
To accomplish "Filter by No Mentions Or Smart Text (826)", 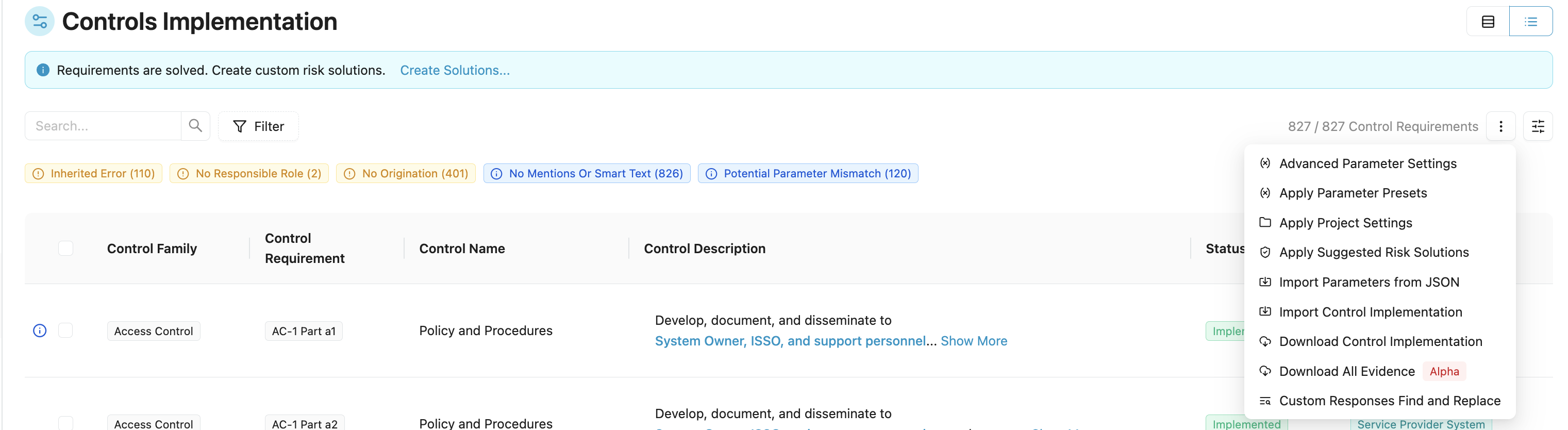I will [587, 174].
